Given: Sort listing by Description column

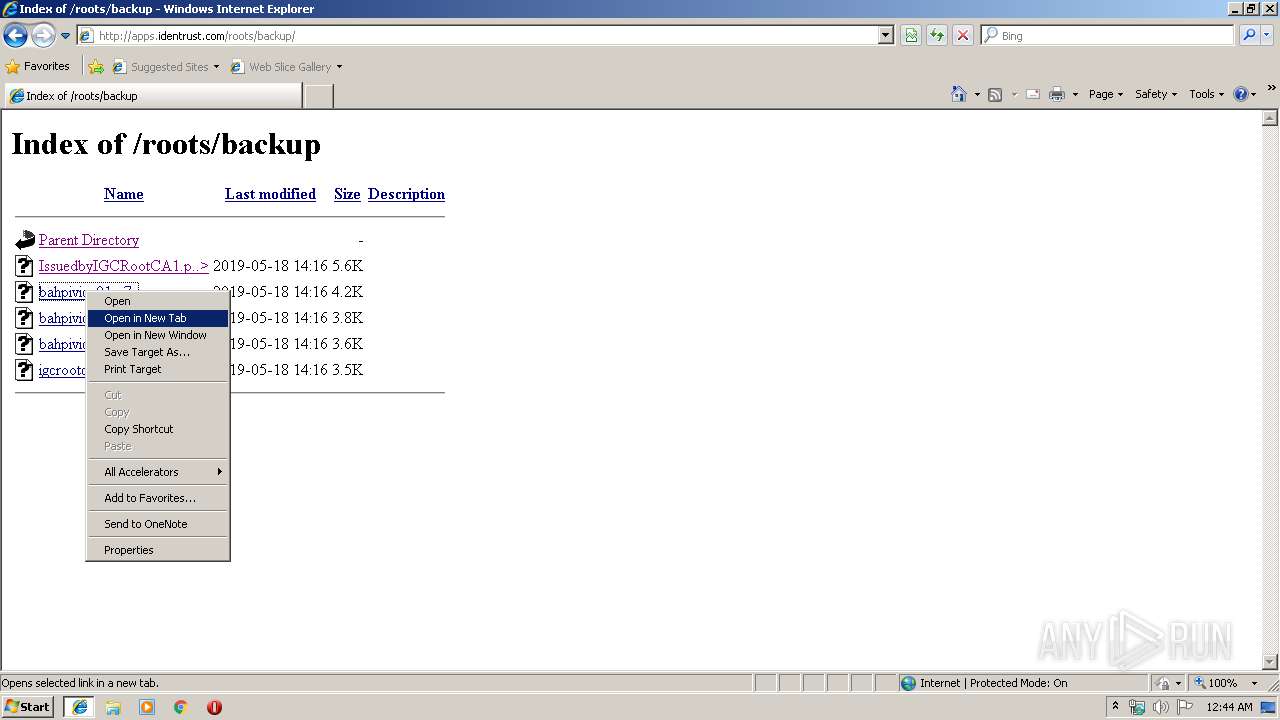Looking at the screenshot, I should pos(406,194).
